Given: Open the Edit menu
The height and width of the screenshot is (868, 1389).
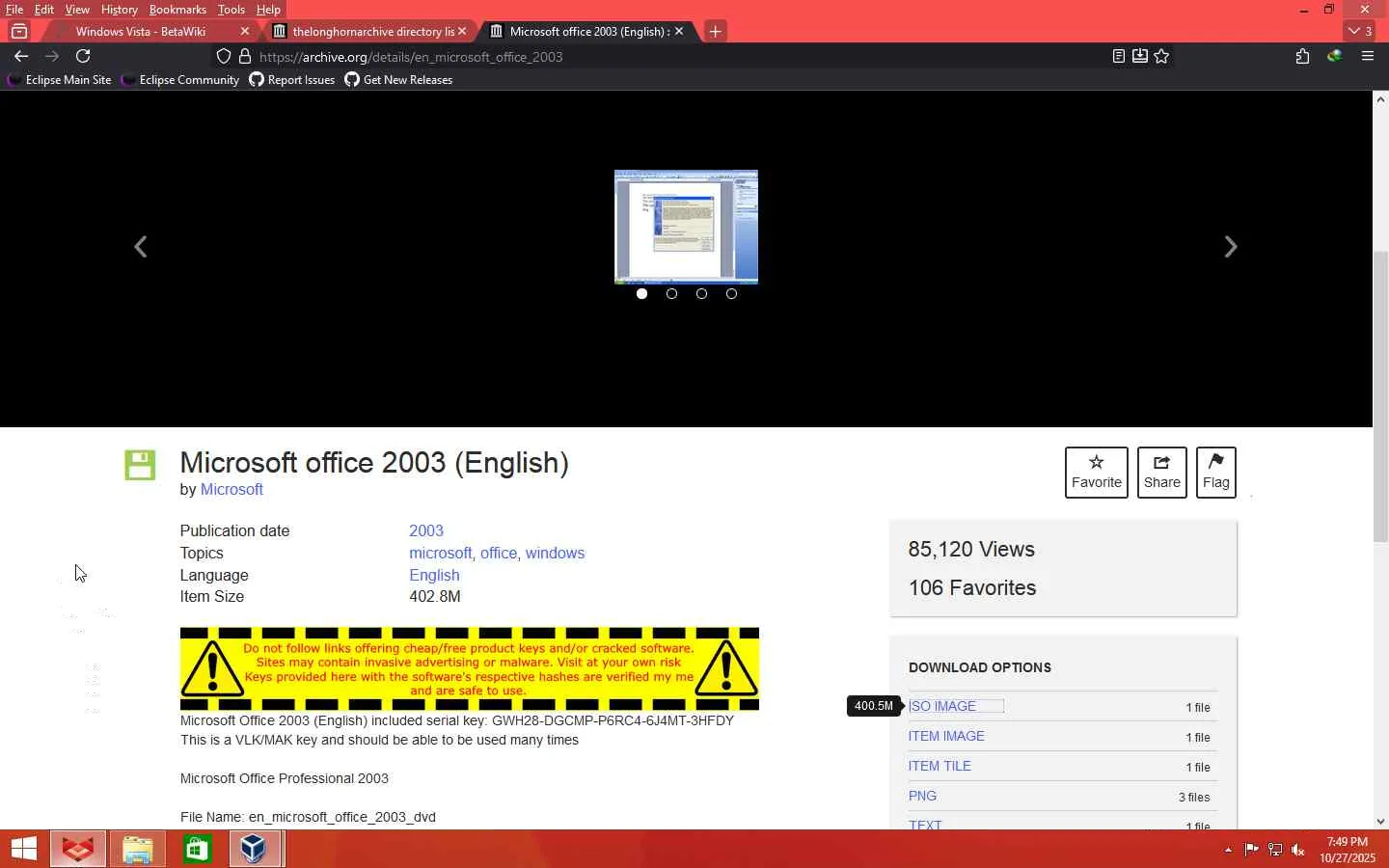Looking at the screenshot, I should pyautogui.click(x=44, y=9).
